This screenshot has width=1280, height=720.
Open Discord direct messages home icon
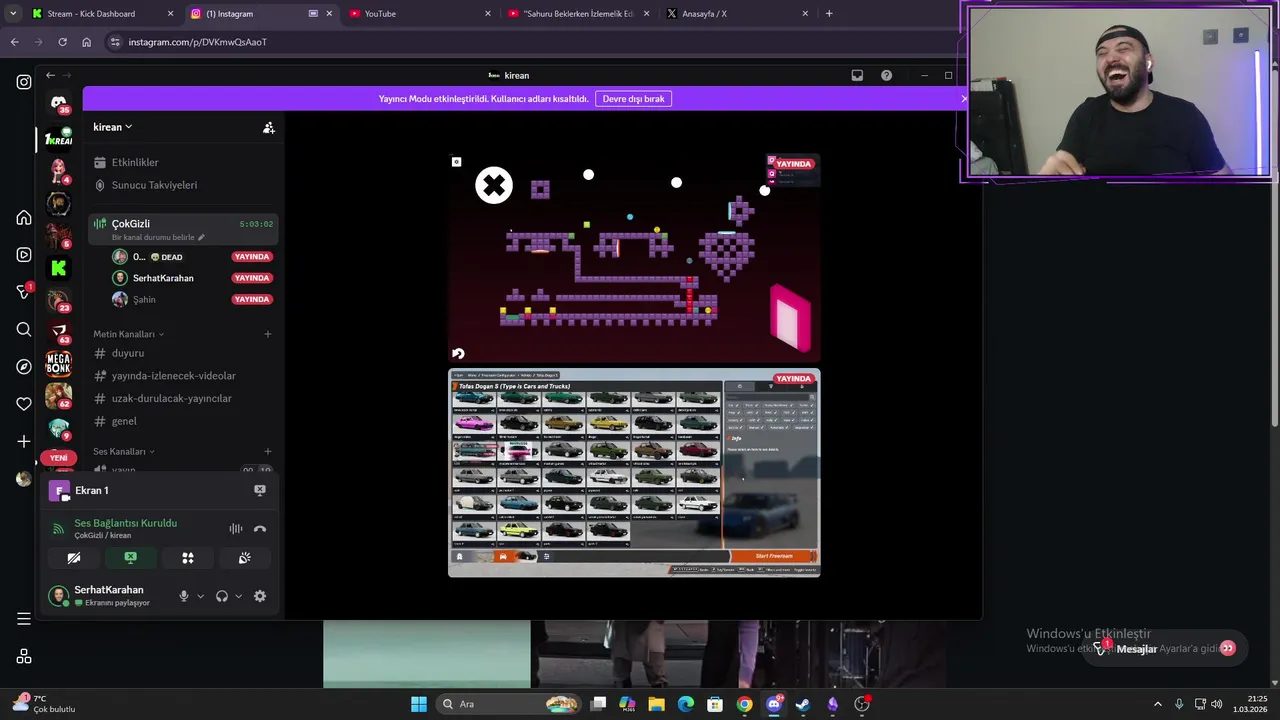tap(59, 103)
